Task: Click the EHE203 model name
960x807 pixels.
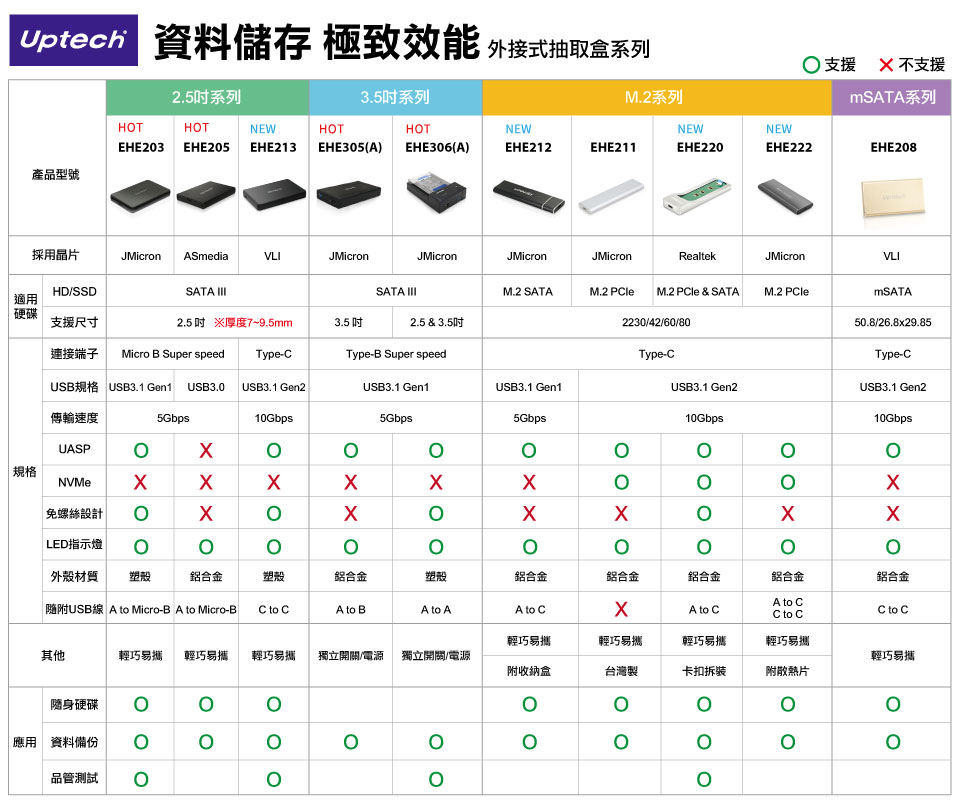Action: (141, 148)
